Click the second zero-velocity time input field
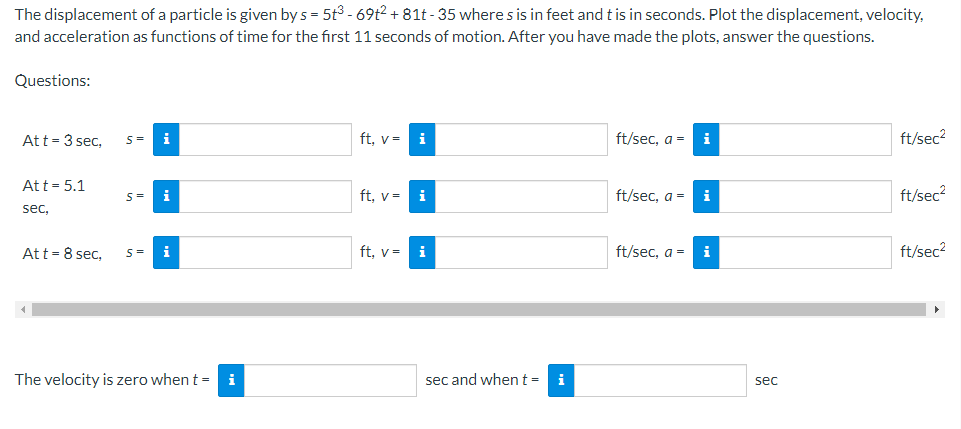This screenshot has width=961, height=429. pos(660,381)
